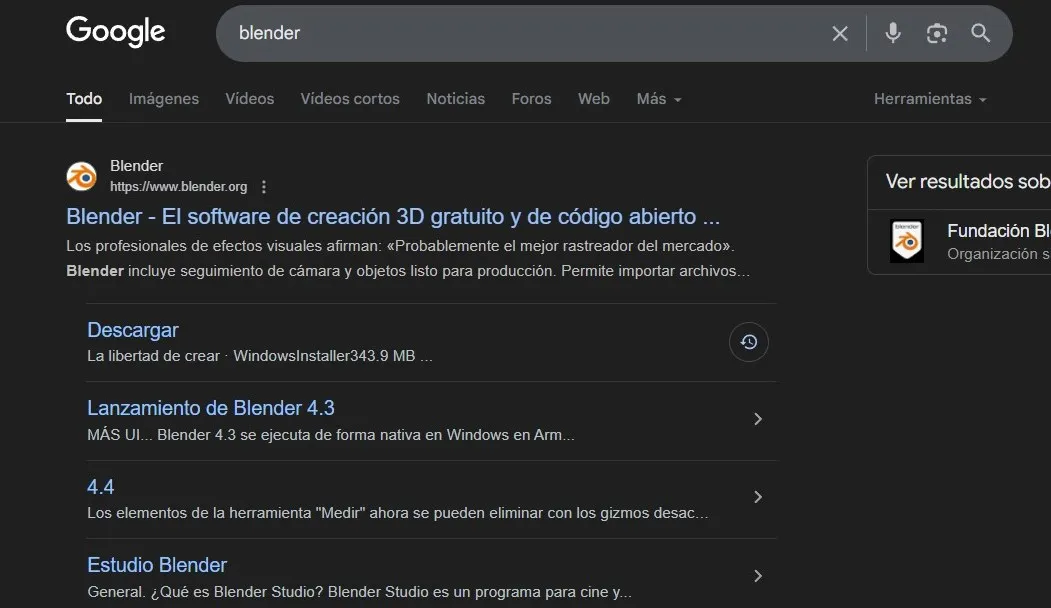Open the 4.4 sitelink

(x=101, y=487)
